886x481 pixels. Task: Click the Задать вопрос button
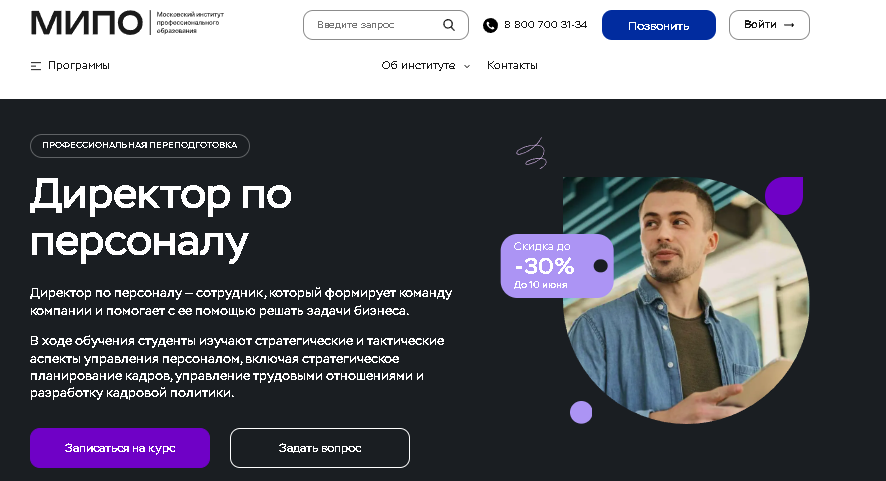tap(320, 448)
